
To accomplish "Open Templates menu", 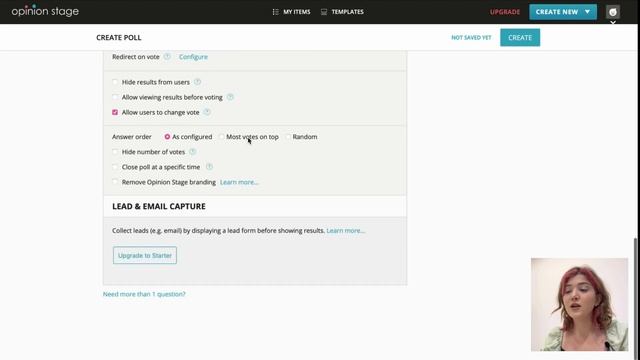I will coord(347,12).
